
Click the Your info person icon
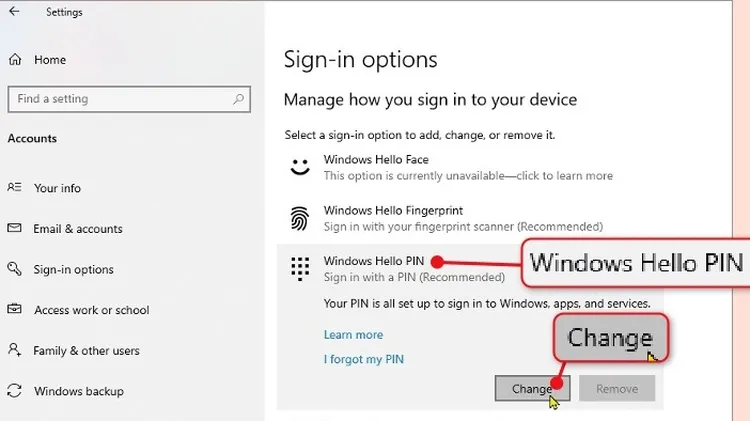coord(15,188)
